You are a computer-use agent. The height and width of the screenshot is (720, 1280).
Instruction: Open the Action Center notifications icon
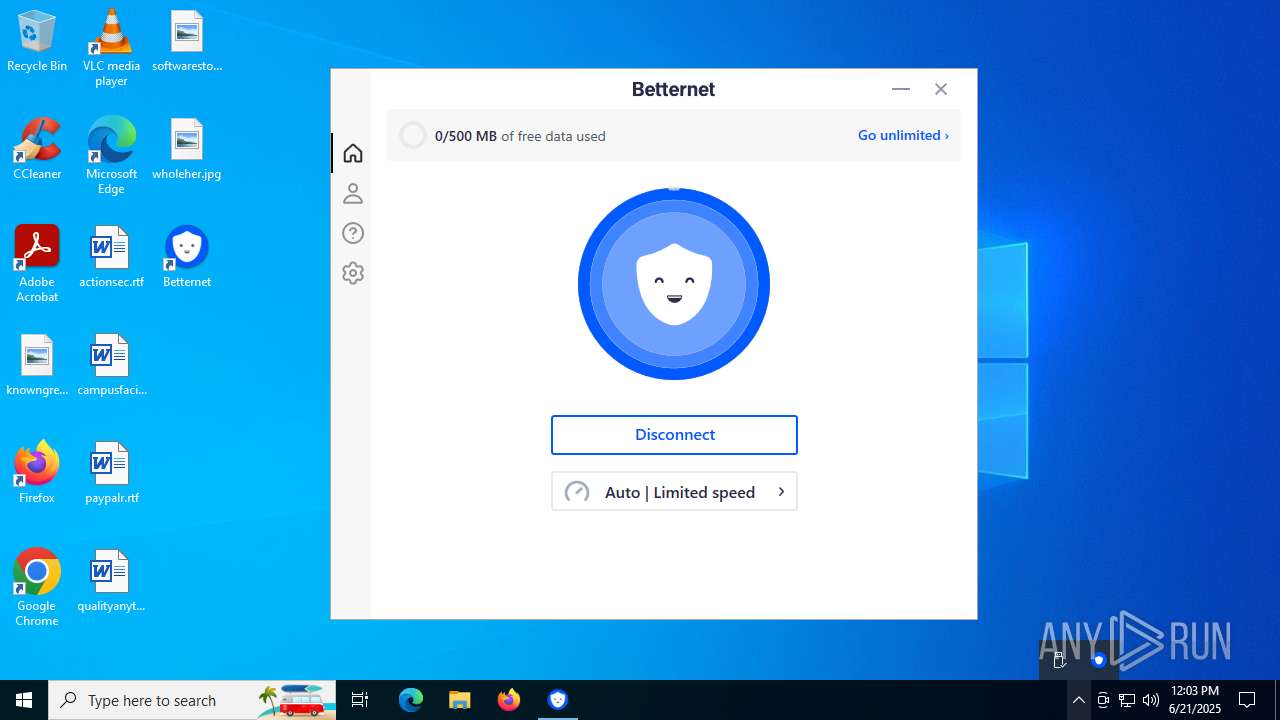[1247, 700]
